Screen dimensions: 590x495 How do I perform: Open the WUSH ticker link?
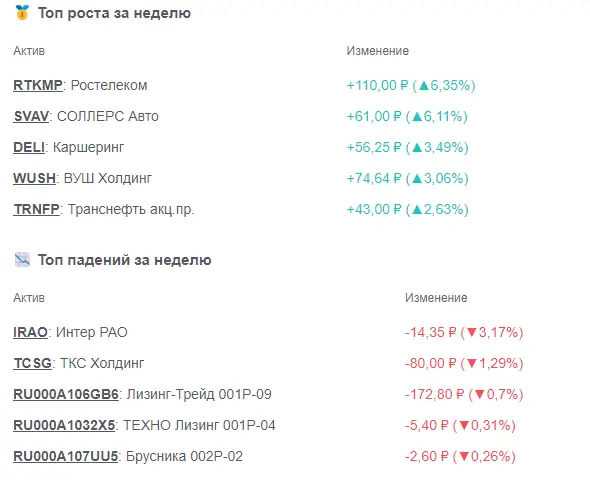click(x=35, y=178)
